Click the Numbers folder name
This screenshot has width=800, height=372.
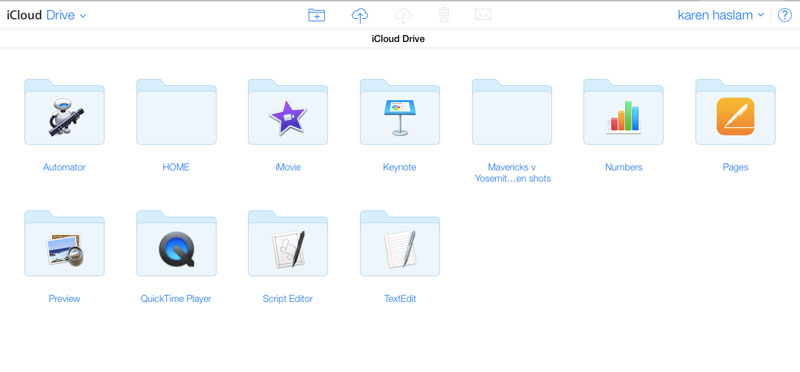(623, 167)
